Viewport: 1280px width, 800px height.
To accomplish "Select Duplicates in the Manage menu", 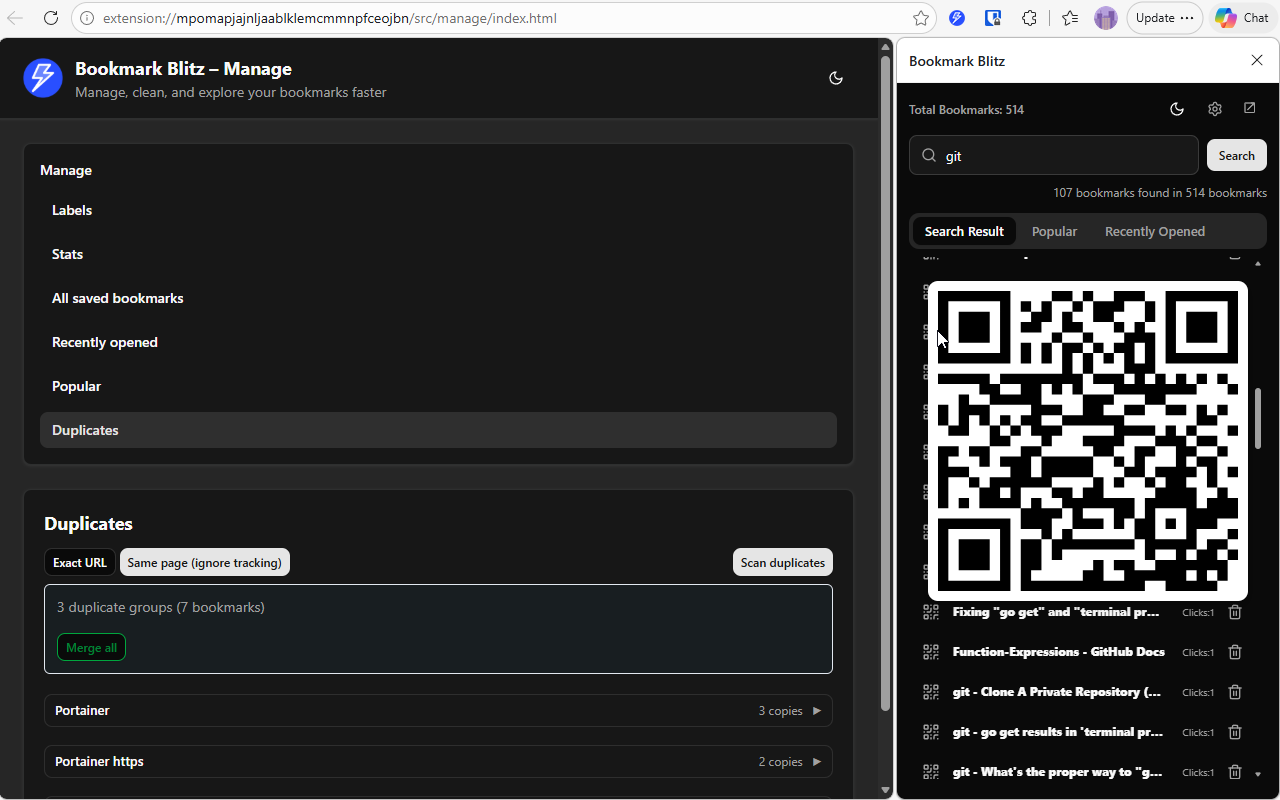I will pyautogui.click(x=438, y=430).
